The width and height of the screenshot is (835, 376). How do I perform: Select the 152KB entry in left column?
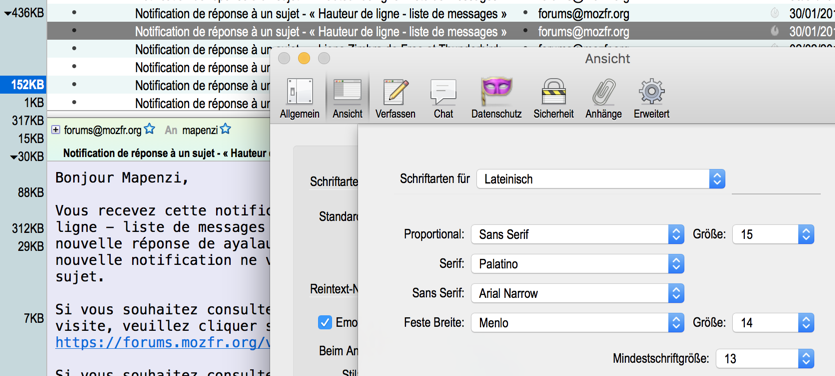[x=23, y=85]
